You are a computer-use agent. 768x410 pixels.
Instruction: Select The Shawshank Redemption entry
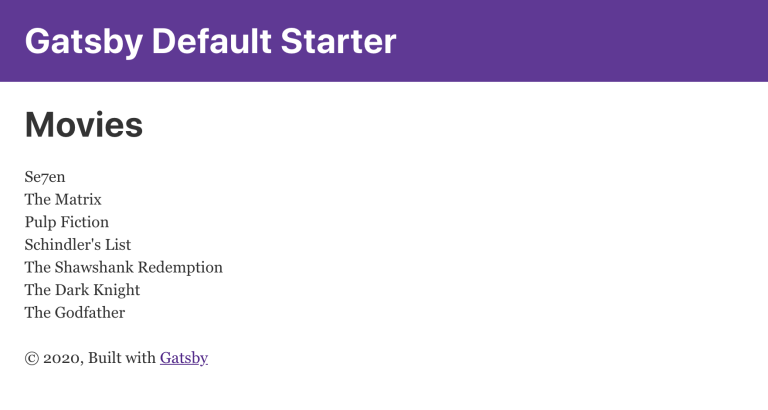coord(123,267)
